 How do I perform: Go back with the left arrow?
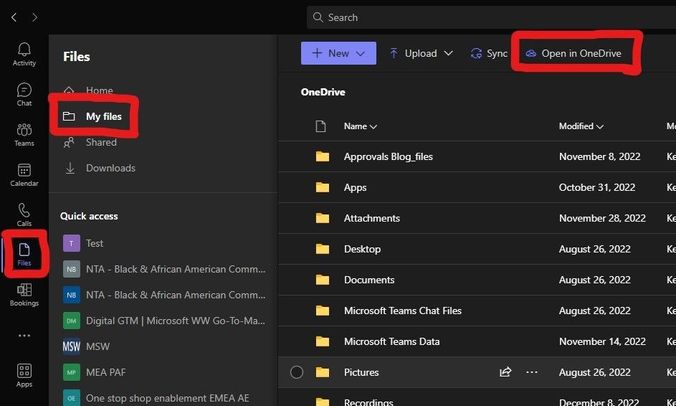(14, 17)
